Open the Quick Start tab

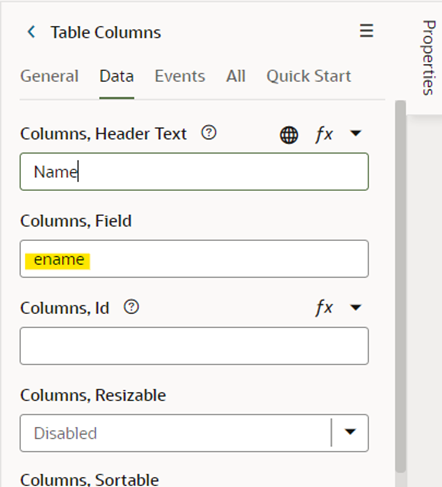coord(308,76)
